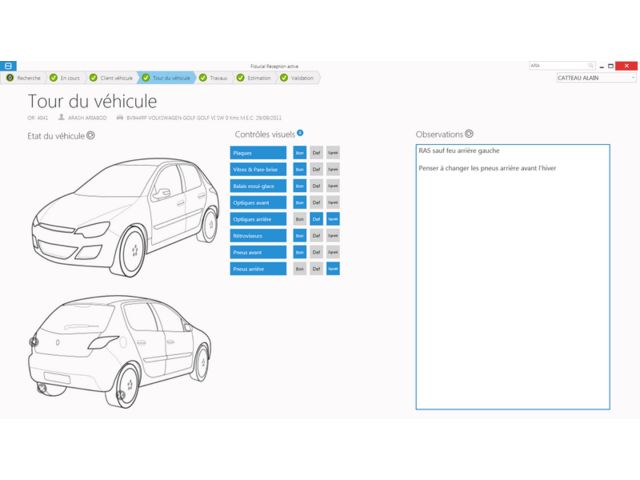Mark Vitres & Pare-brise as Def
This screenshot has height=480, width=640.
point(316,169)
